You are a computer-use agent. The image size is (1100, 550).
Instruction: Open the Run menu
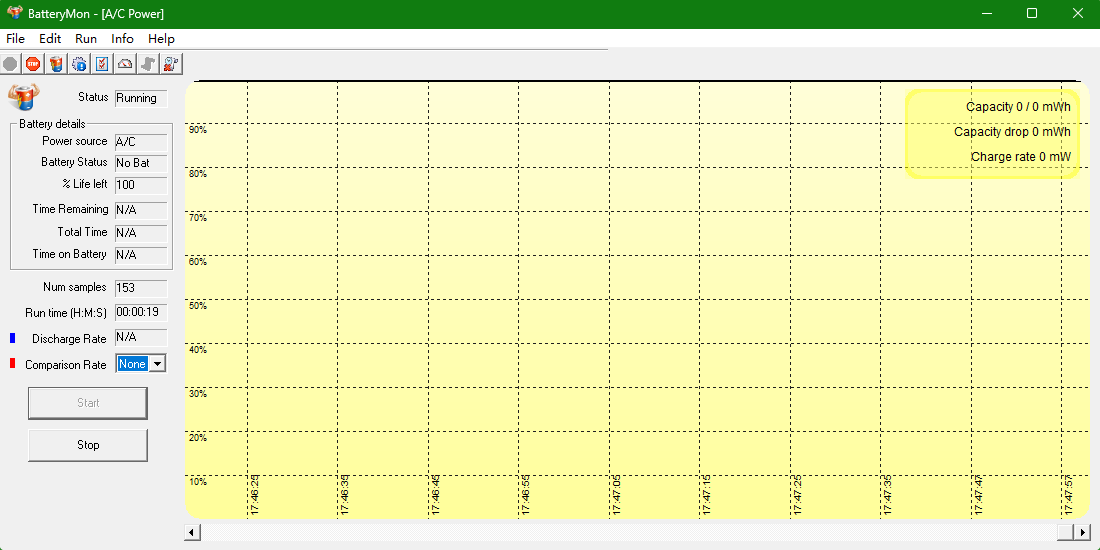86,39
